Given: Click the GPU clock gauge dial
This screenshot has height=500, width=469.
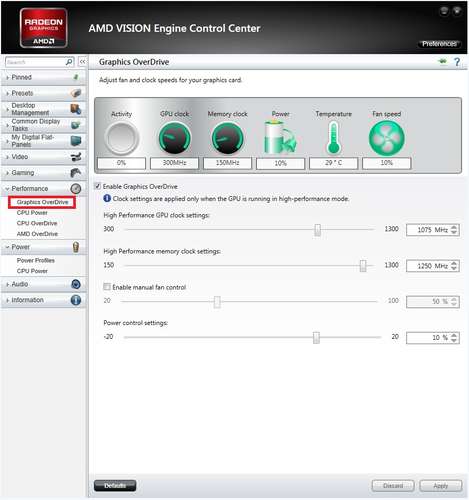Looking at the screenshot, I should (x=174, y=138).
